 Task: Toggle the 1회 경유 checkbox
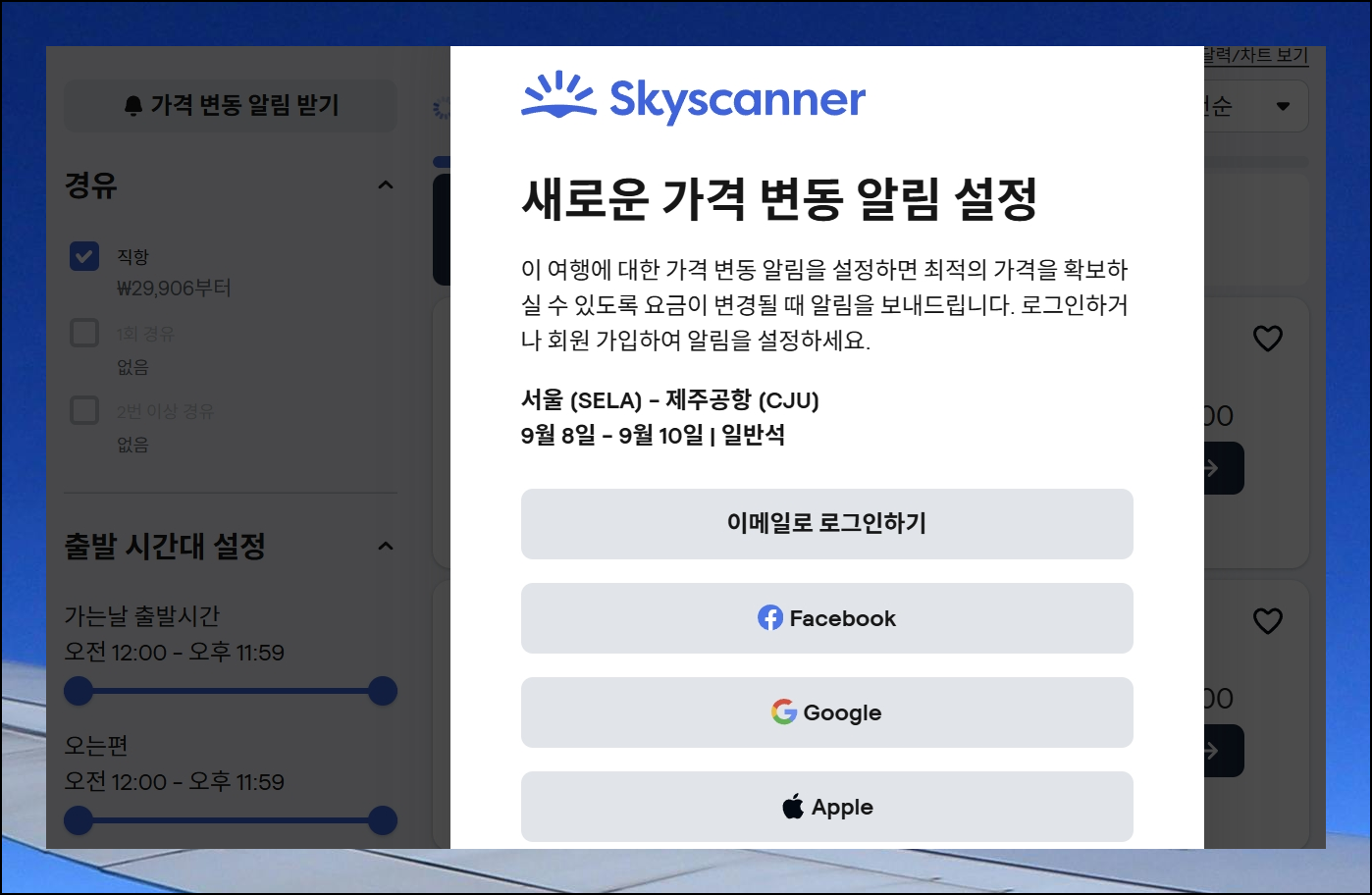point(84,333)
